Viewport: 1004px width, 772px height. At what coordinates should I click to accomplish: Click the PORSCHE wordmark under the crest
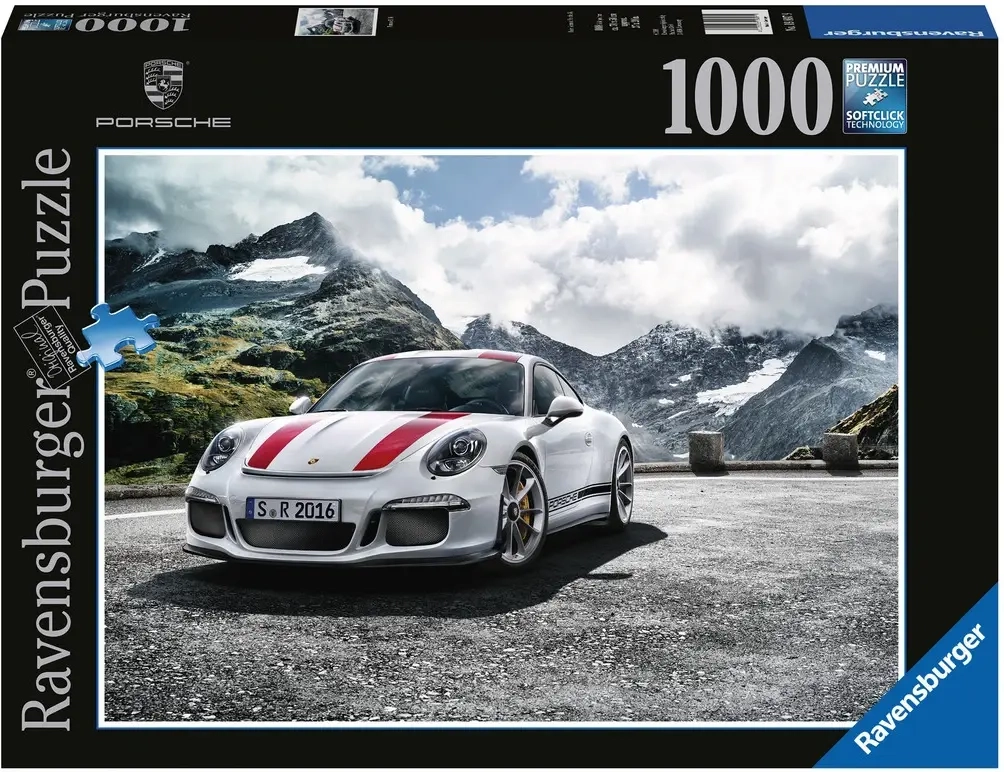(x=163, y=122)
